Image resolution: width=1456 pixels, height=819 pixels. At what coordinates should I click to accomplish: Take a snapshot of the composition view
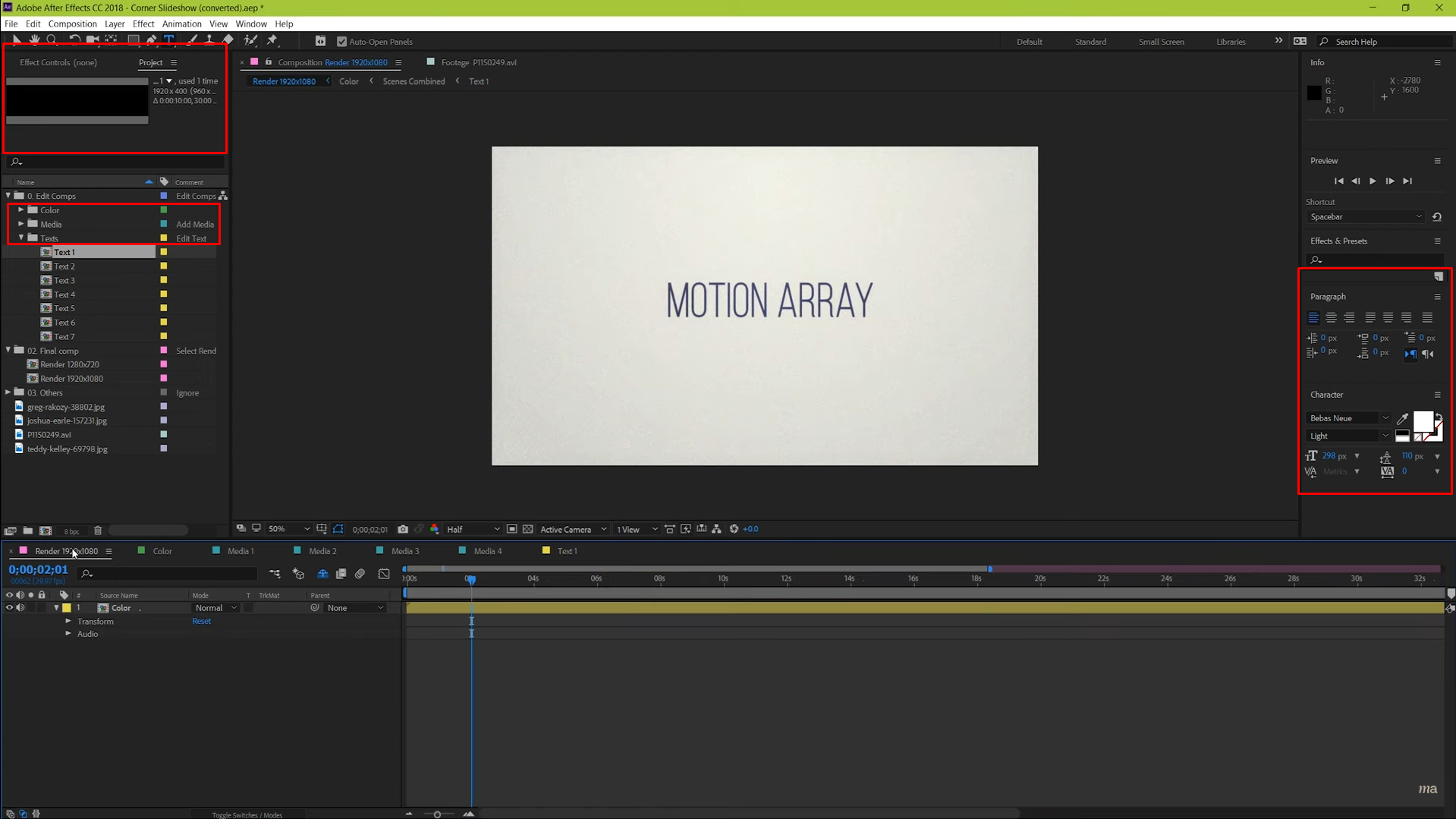point(402,529)
